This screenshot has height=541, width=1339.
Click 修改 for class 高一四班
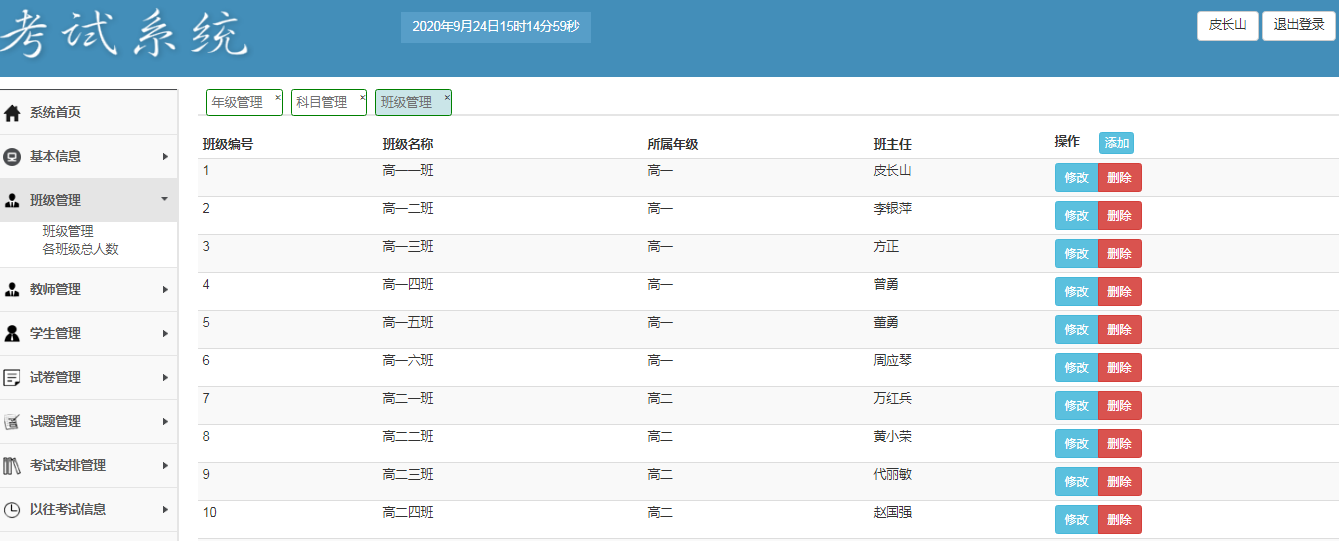(x=1076, y=292)
